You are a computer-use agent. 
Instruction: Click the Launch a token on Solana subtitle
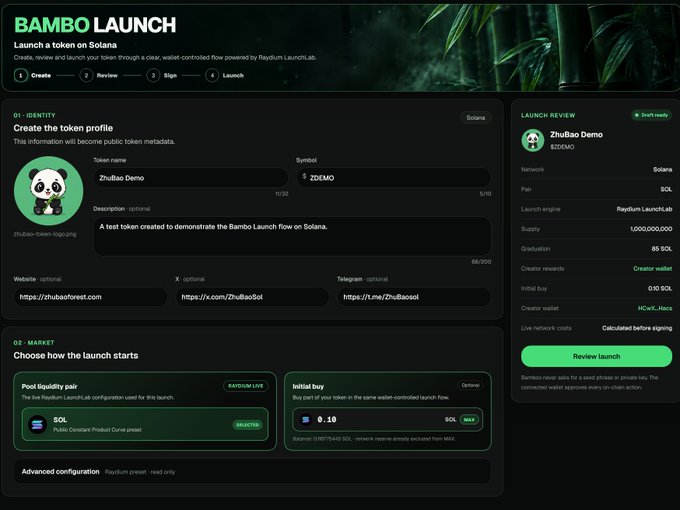(65, 45)
